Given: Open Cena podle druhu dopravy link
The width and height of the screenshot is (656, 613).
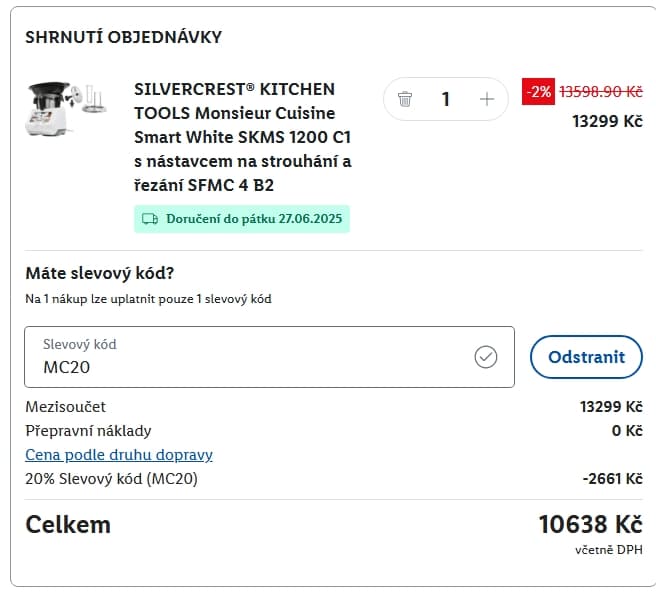Looking at the screenshot, I should click(x=119, y=455).
